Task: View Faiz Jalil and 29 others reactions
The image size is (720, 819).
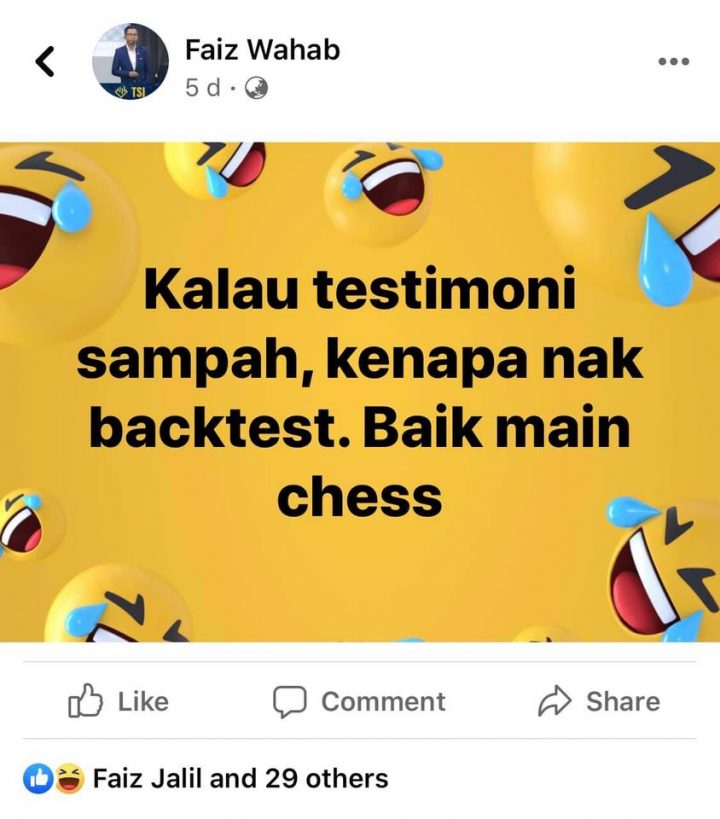Action: [240, 778]
